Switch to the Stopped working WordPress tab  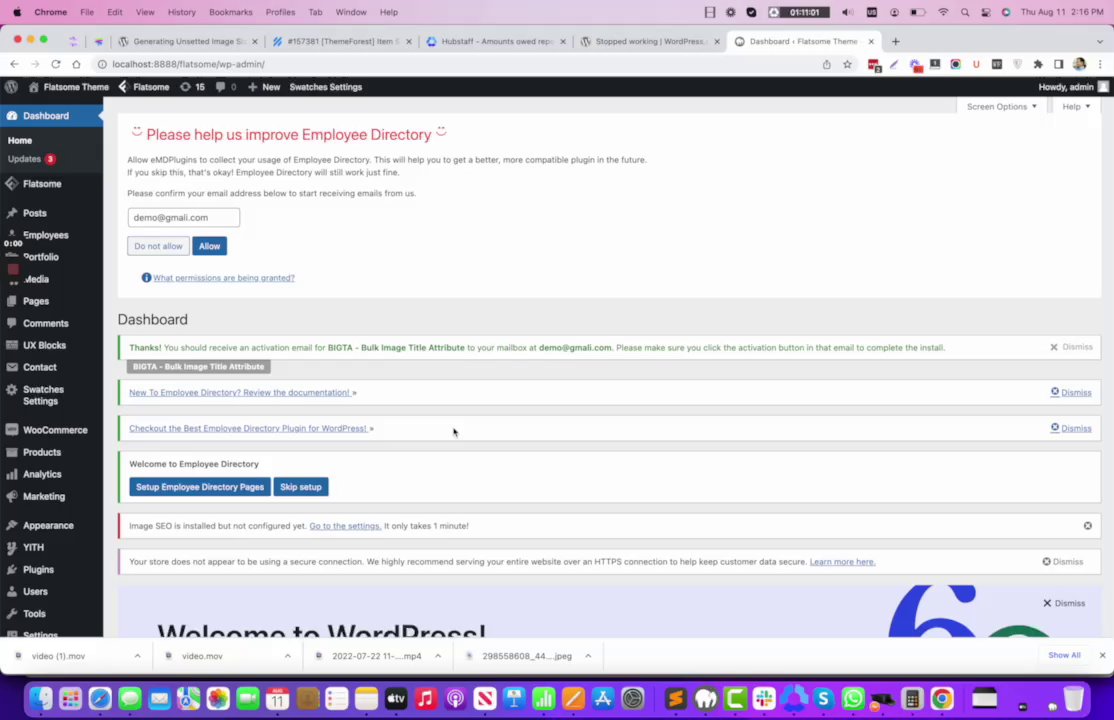pos(650,41)
